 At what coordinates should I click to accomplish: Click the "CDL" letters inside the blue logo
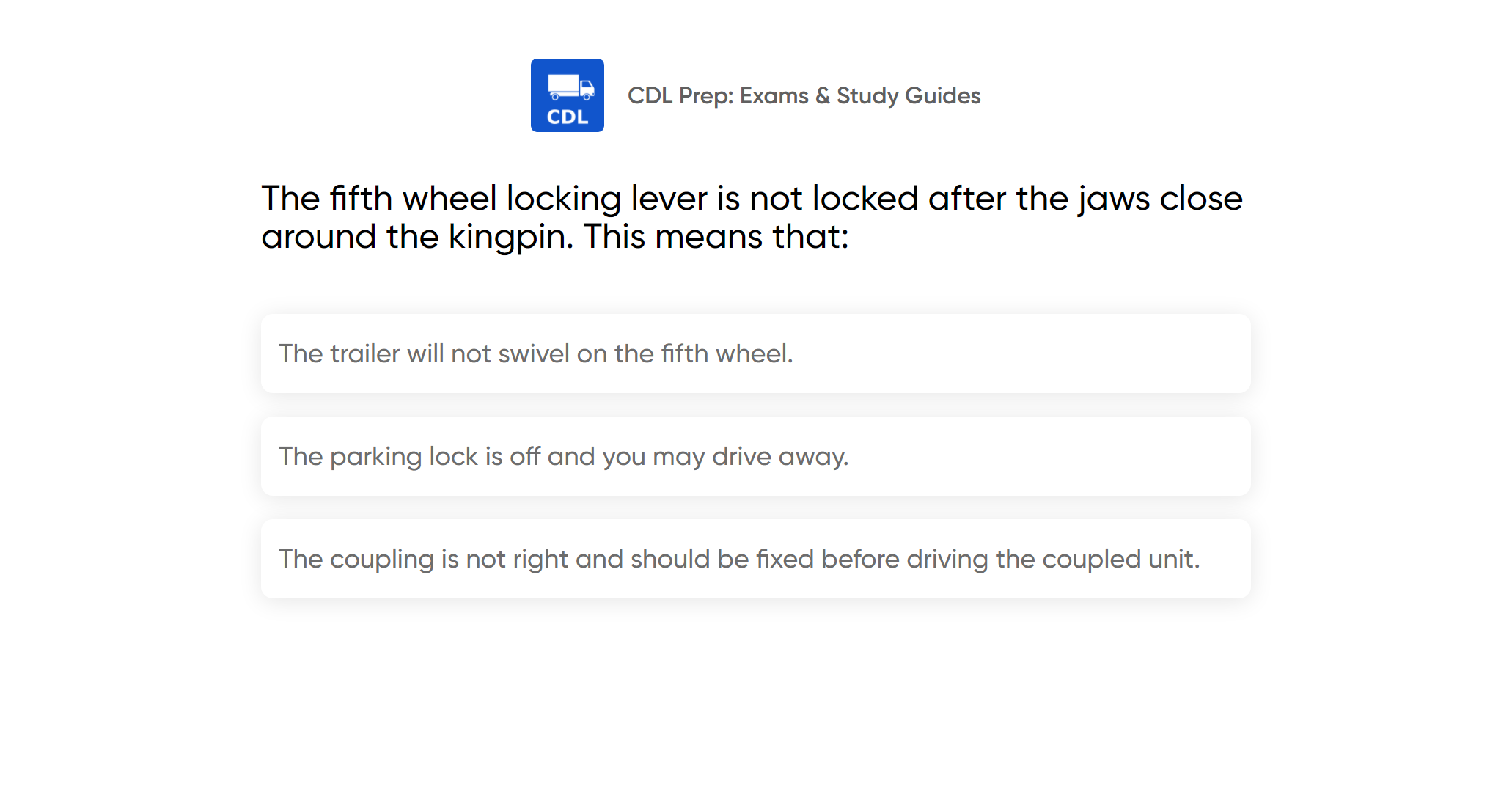coord(568,117)
